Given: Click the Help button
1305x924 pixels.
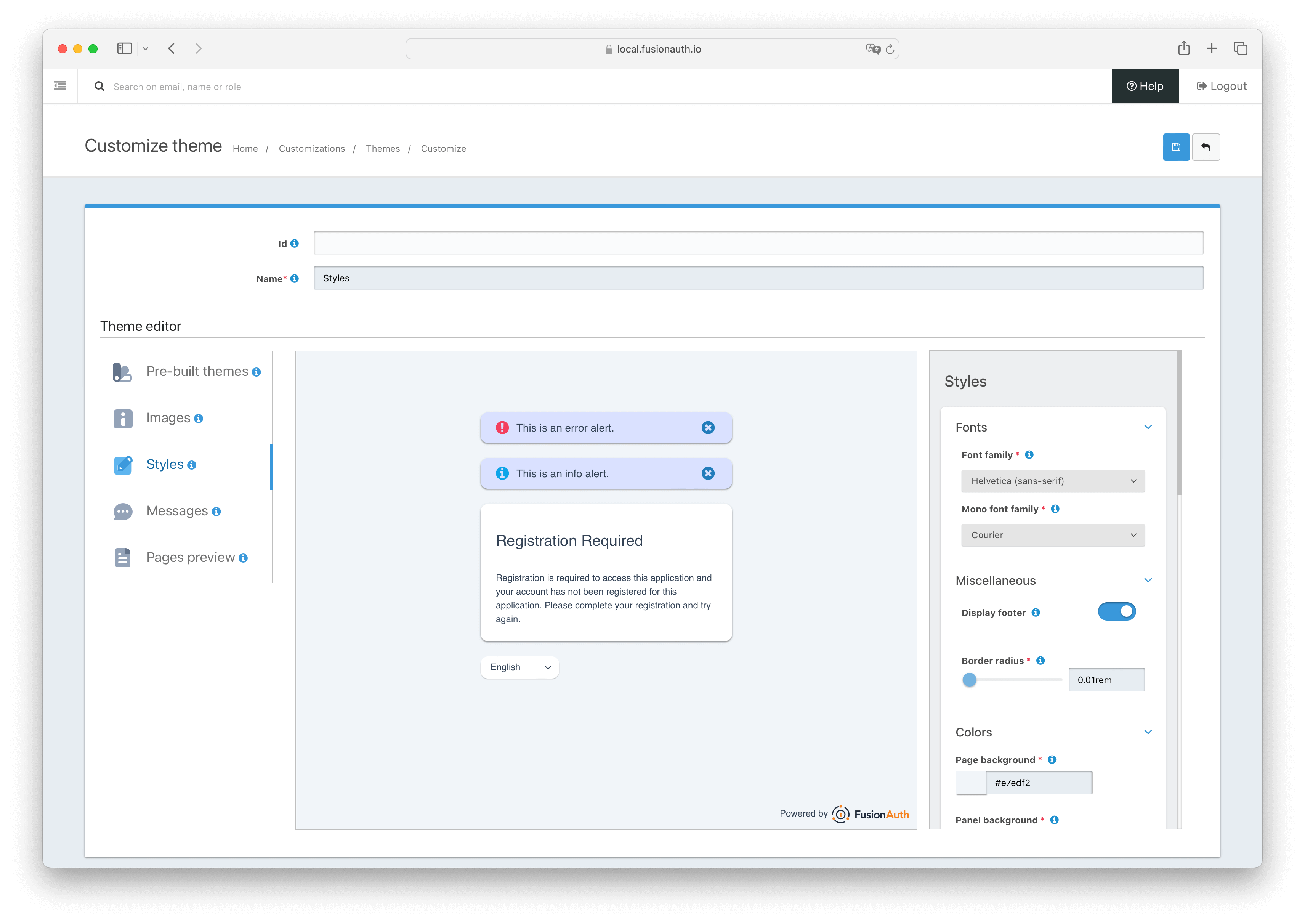Looking at the screenshot, I should pos(1145,86).
